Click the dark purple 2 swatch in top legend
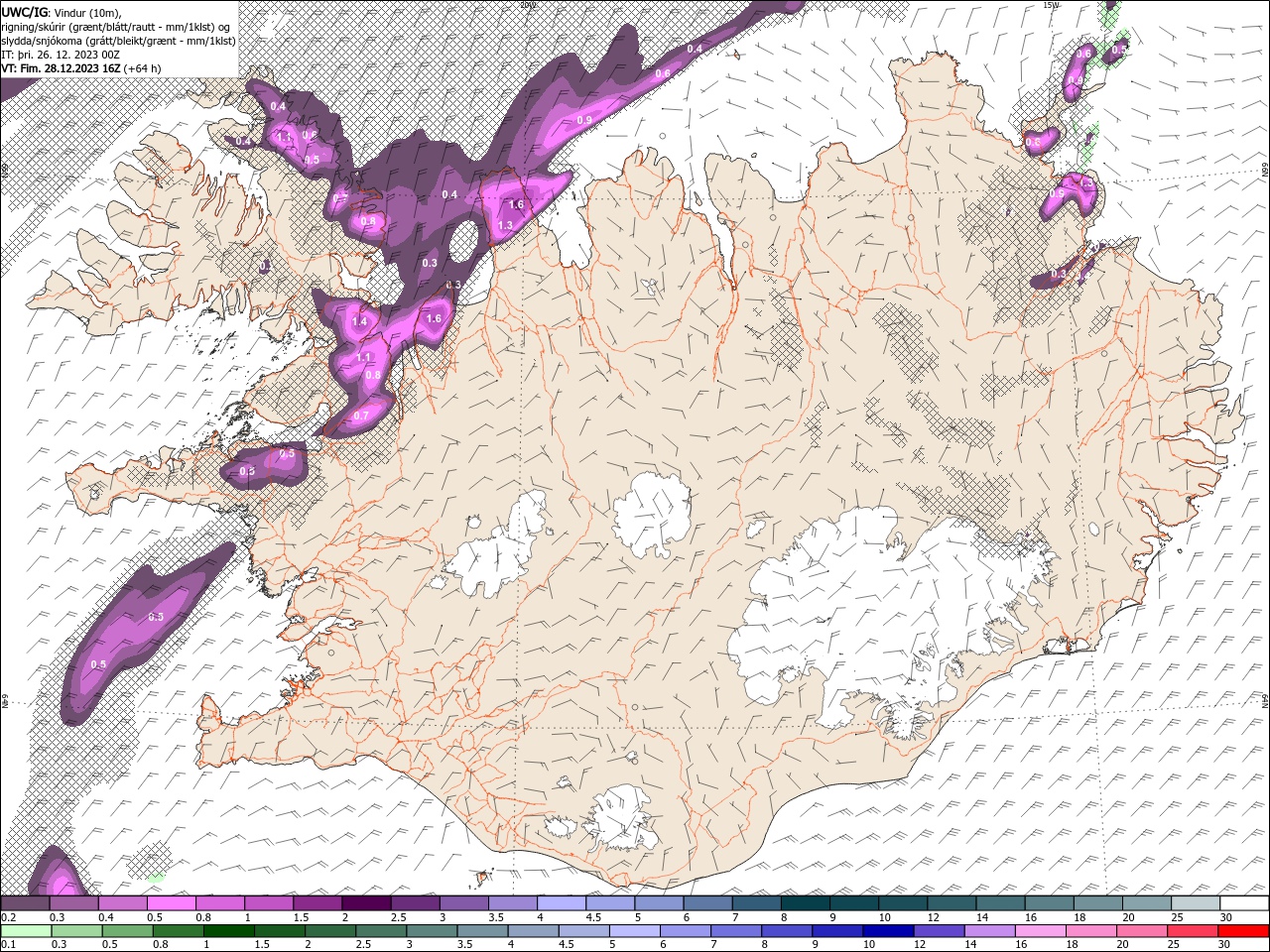Screen dimensions: 1270x952 pyautogui.click(x=365, y=903)
